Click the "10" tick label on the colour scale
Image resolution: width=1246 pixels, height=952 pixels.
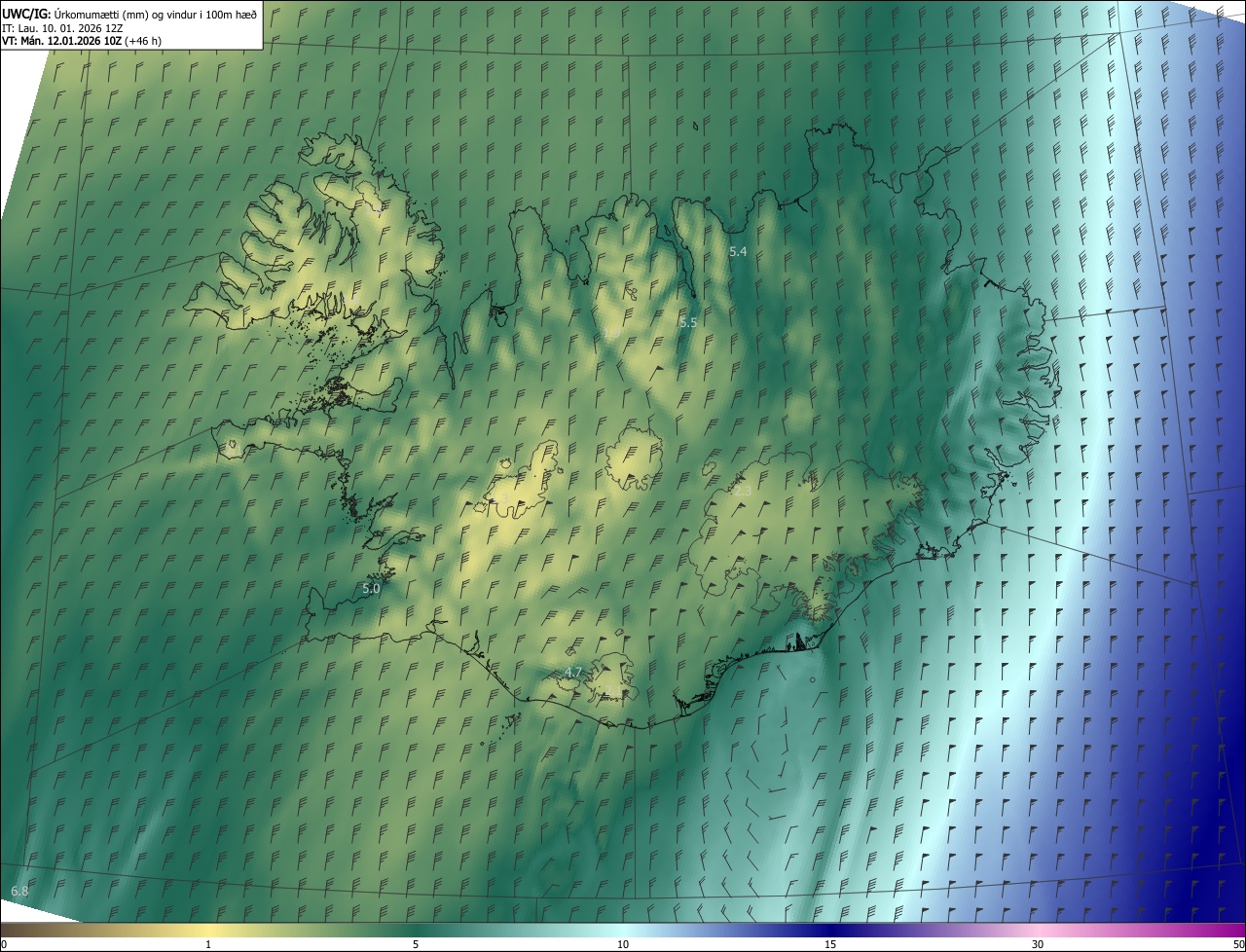click(623, 944)
